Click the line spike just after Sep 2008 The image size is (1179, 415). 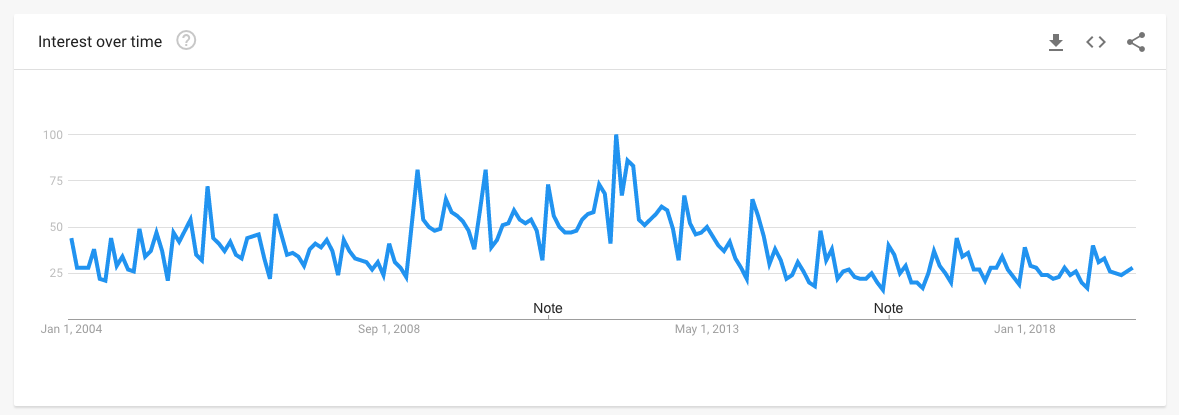pos(417,171)
